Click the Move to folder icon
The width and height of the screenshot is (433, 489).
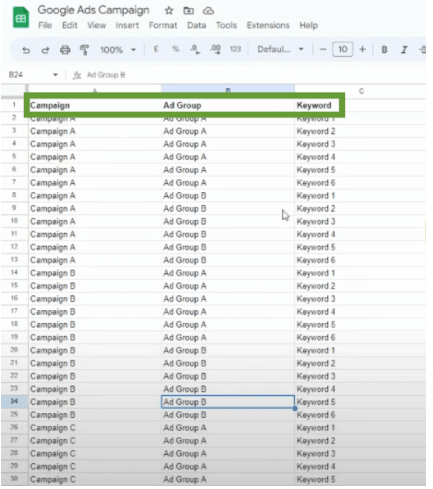pyautogui.click(x=188, y=11)
